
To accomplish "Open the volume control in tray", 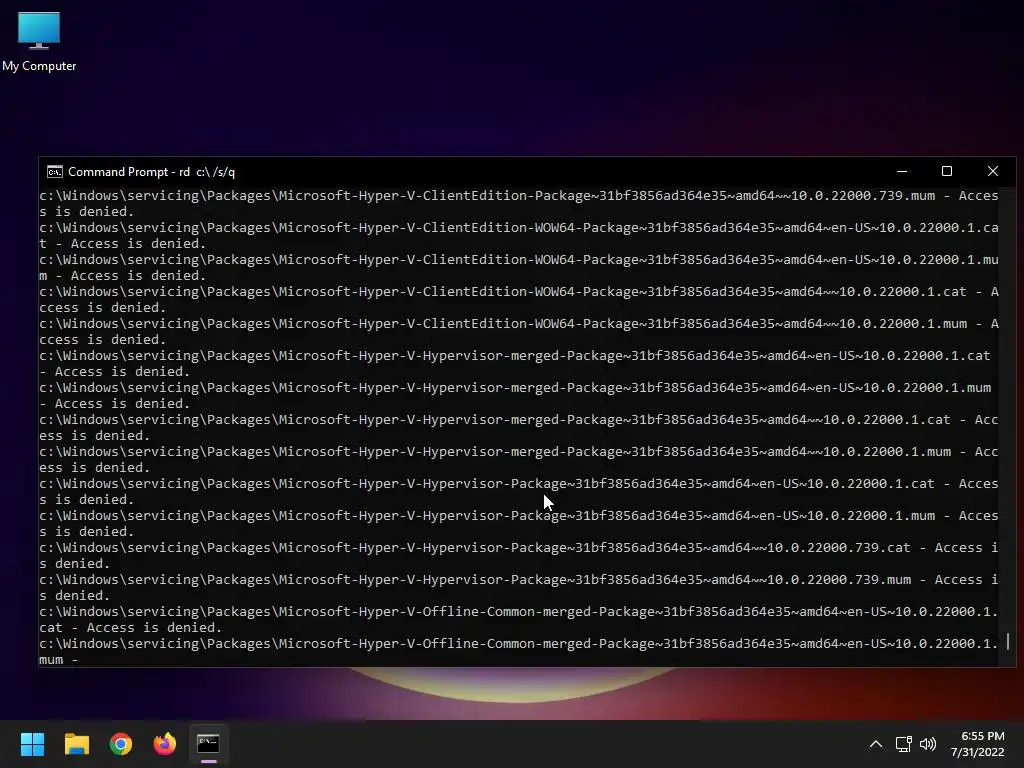I will click(927, 744).
